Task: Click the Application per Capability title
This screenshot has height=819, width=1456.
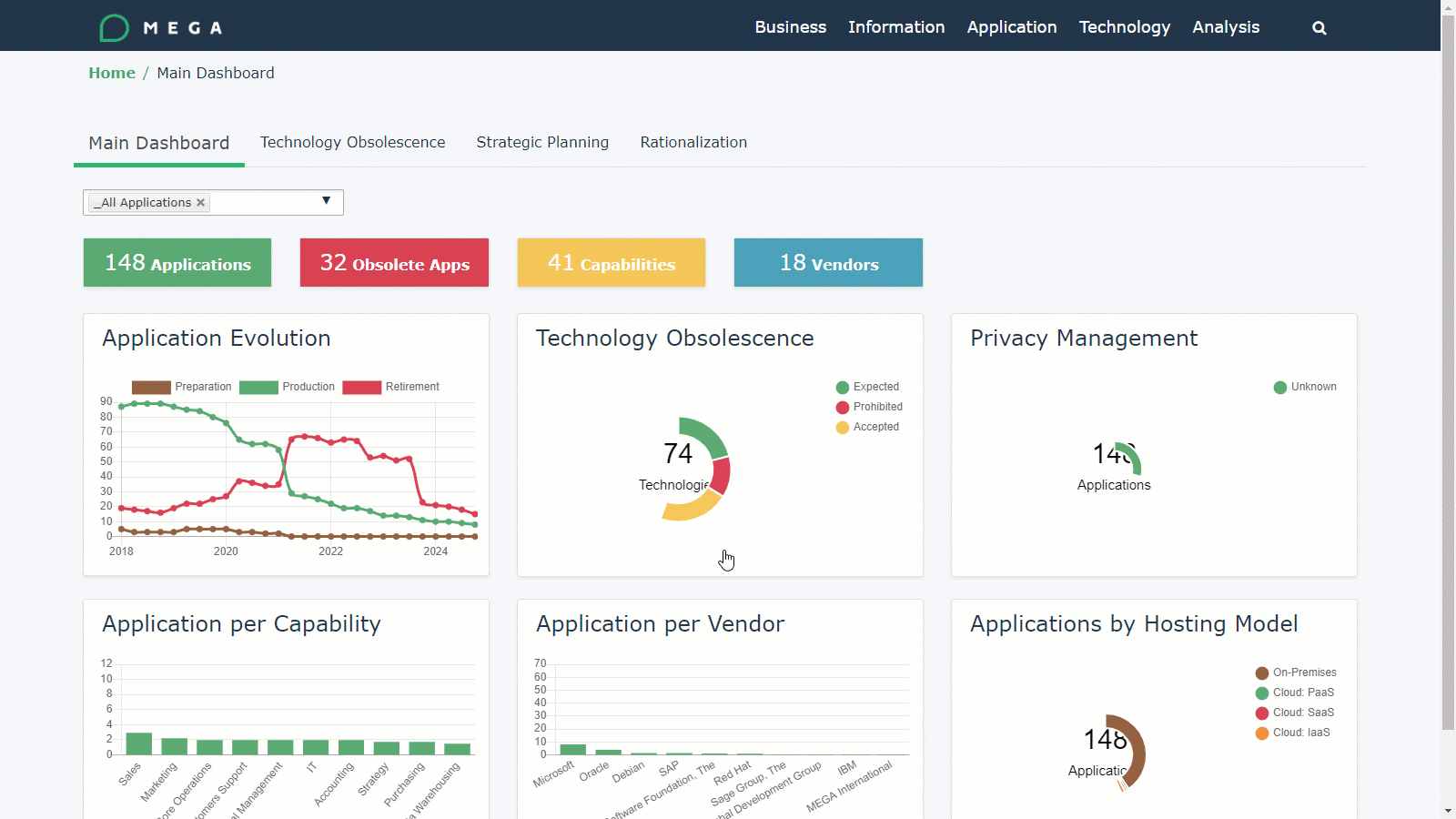Action: pos(241,624)
